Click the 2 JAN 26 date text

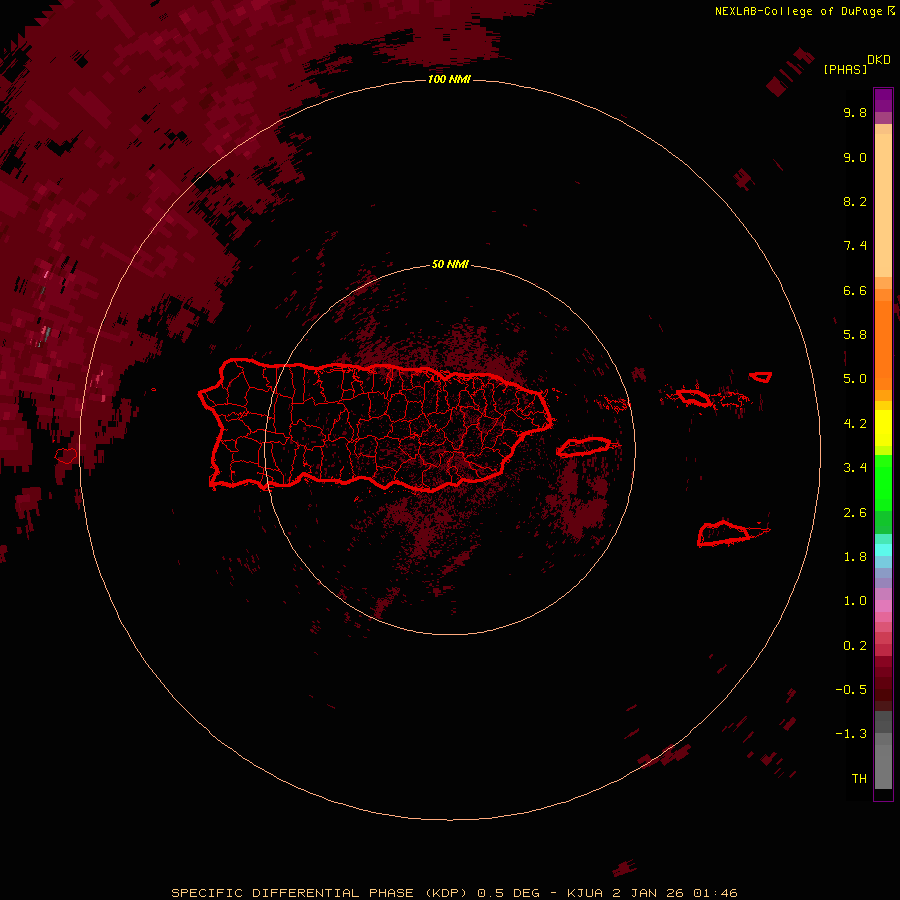[648, 893]
